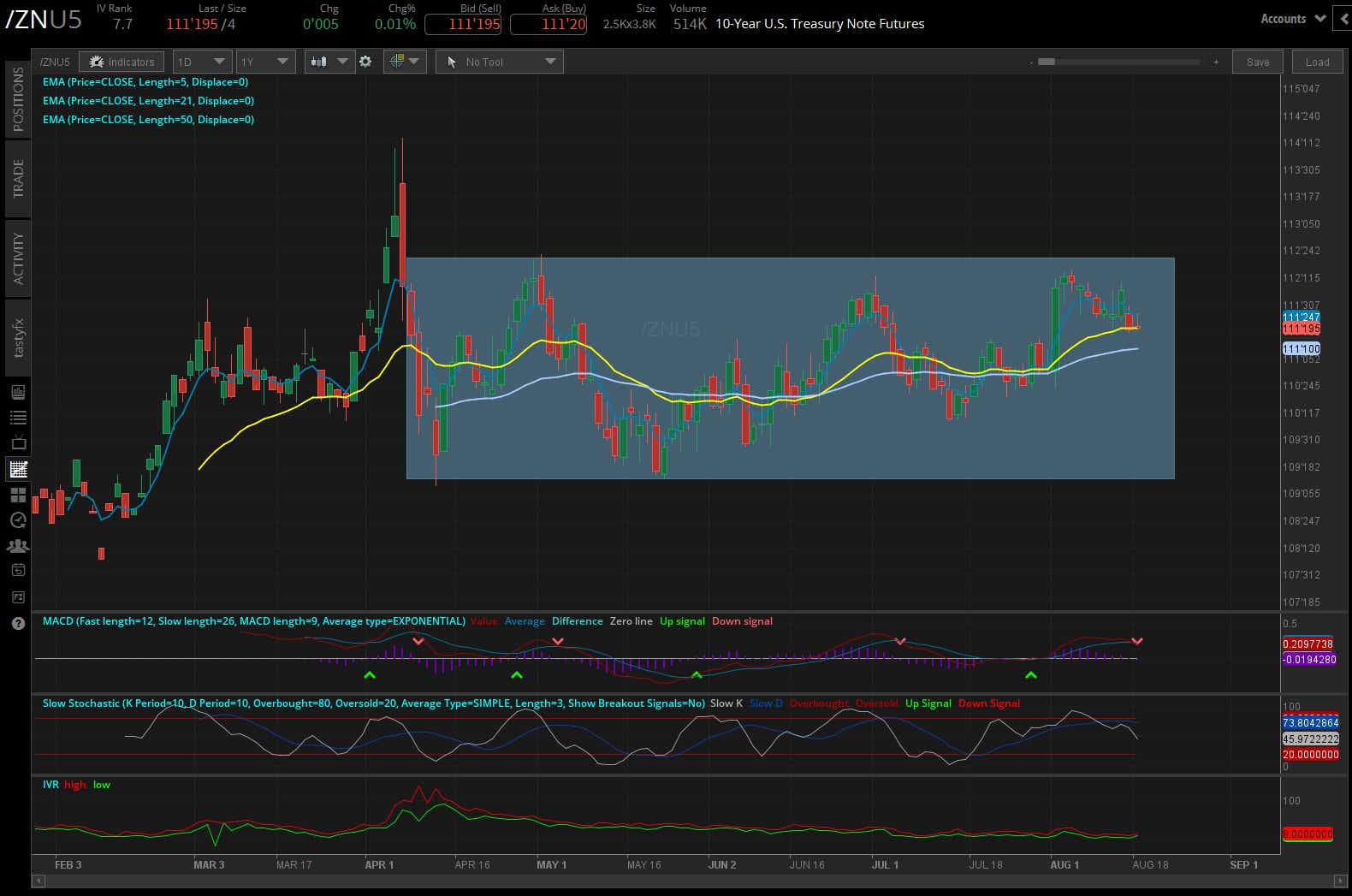Click the MAY 1 date on time axis
Screen dimensions: 1352x896
[551, 865]
